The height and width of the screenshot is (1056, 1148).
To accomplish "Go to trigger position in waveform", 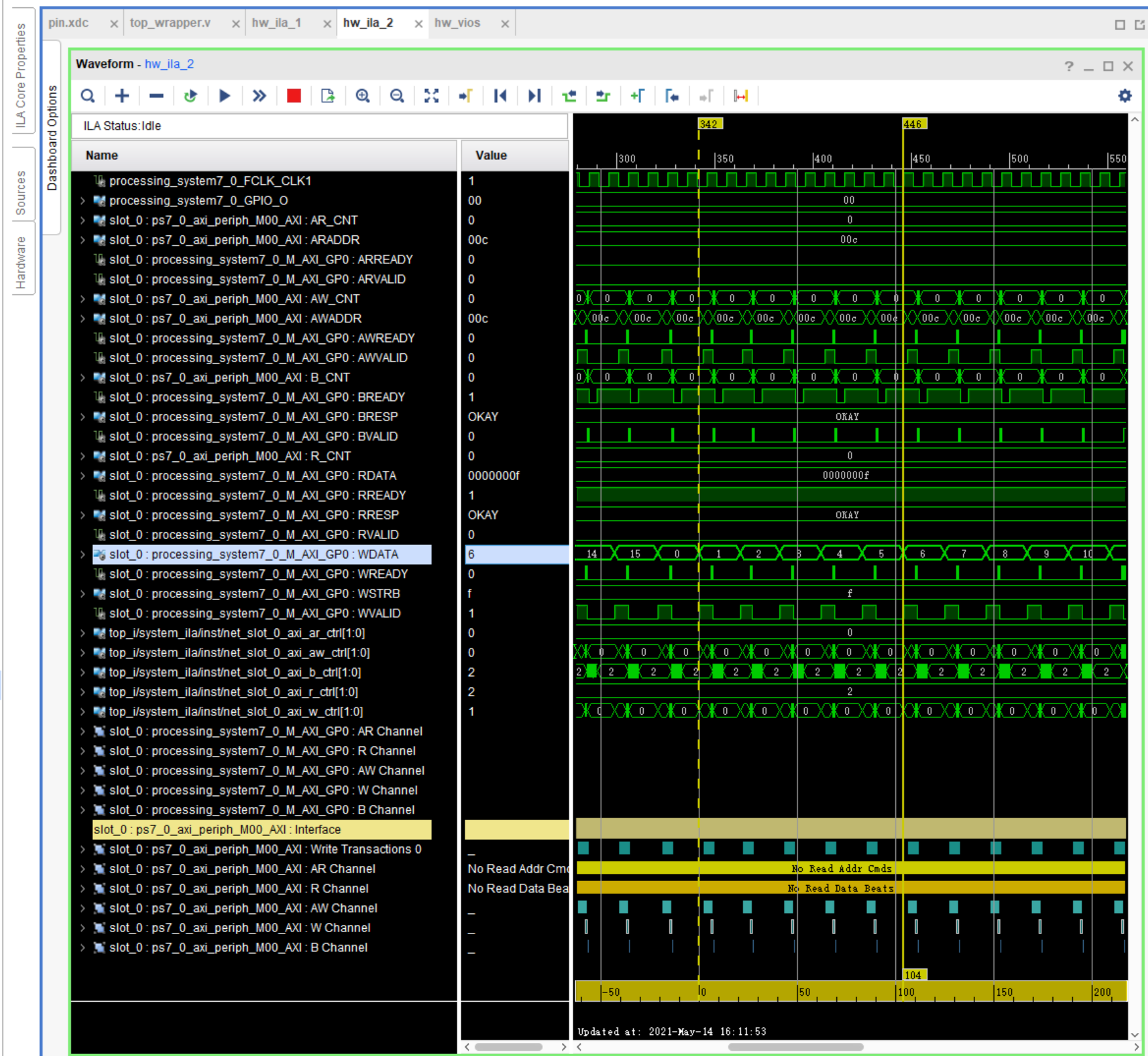I will [465, 96].
